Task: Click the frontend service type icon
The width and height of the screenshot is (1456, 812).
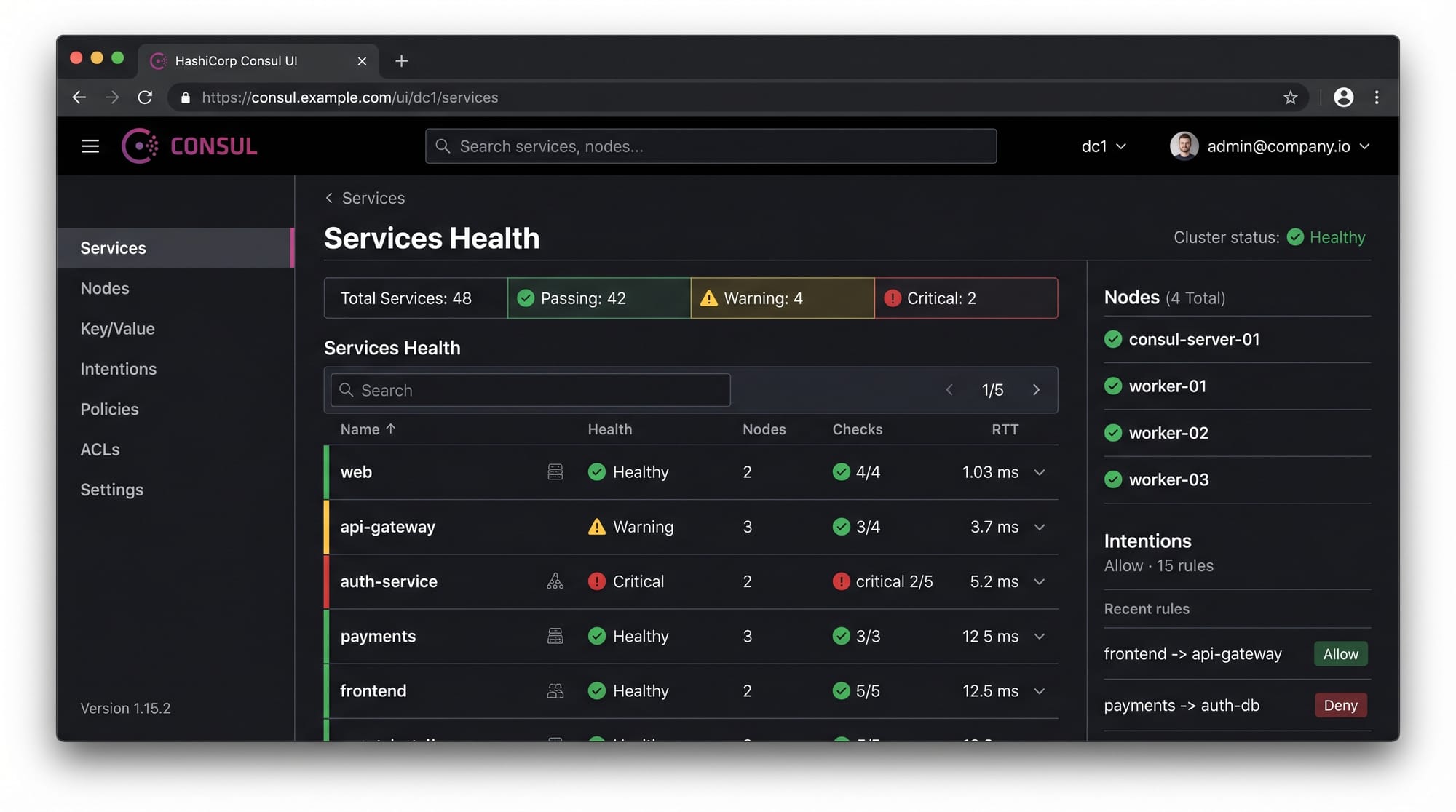Action: click(555, 691)
